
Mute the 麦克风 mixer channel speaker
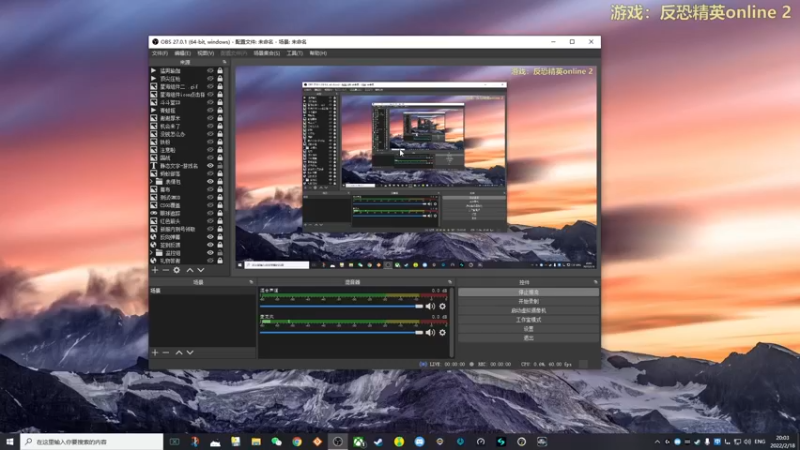[430, 333]
